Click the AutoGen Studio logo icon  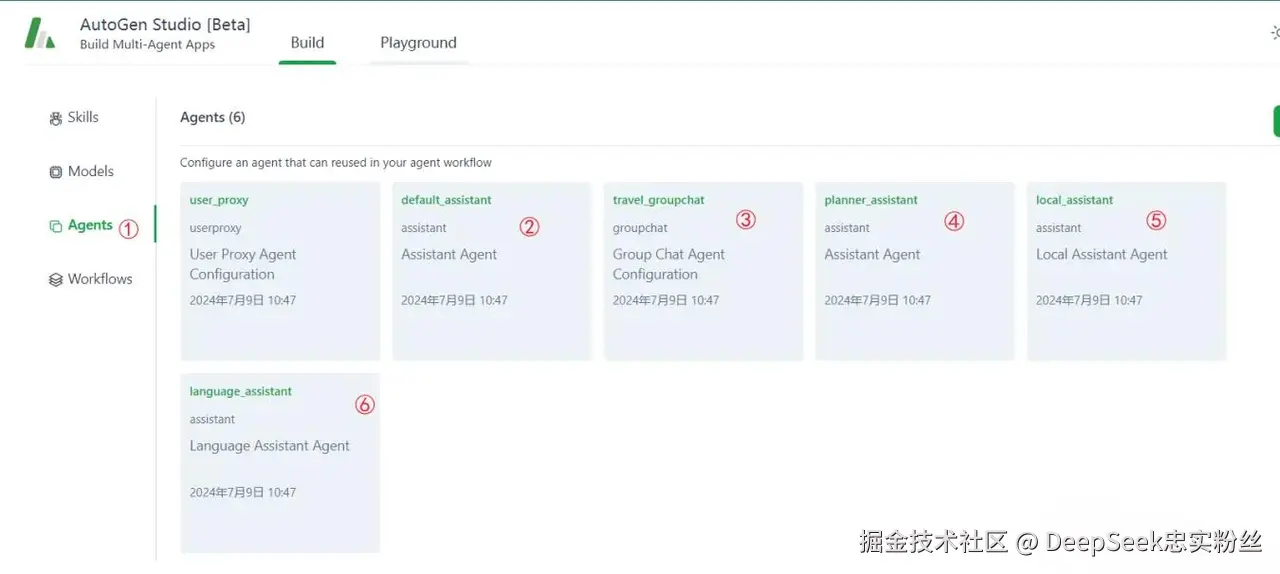pyautogui.click(x=40, y=33)
